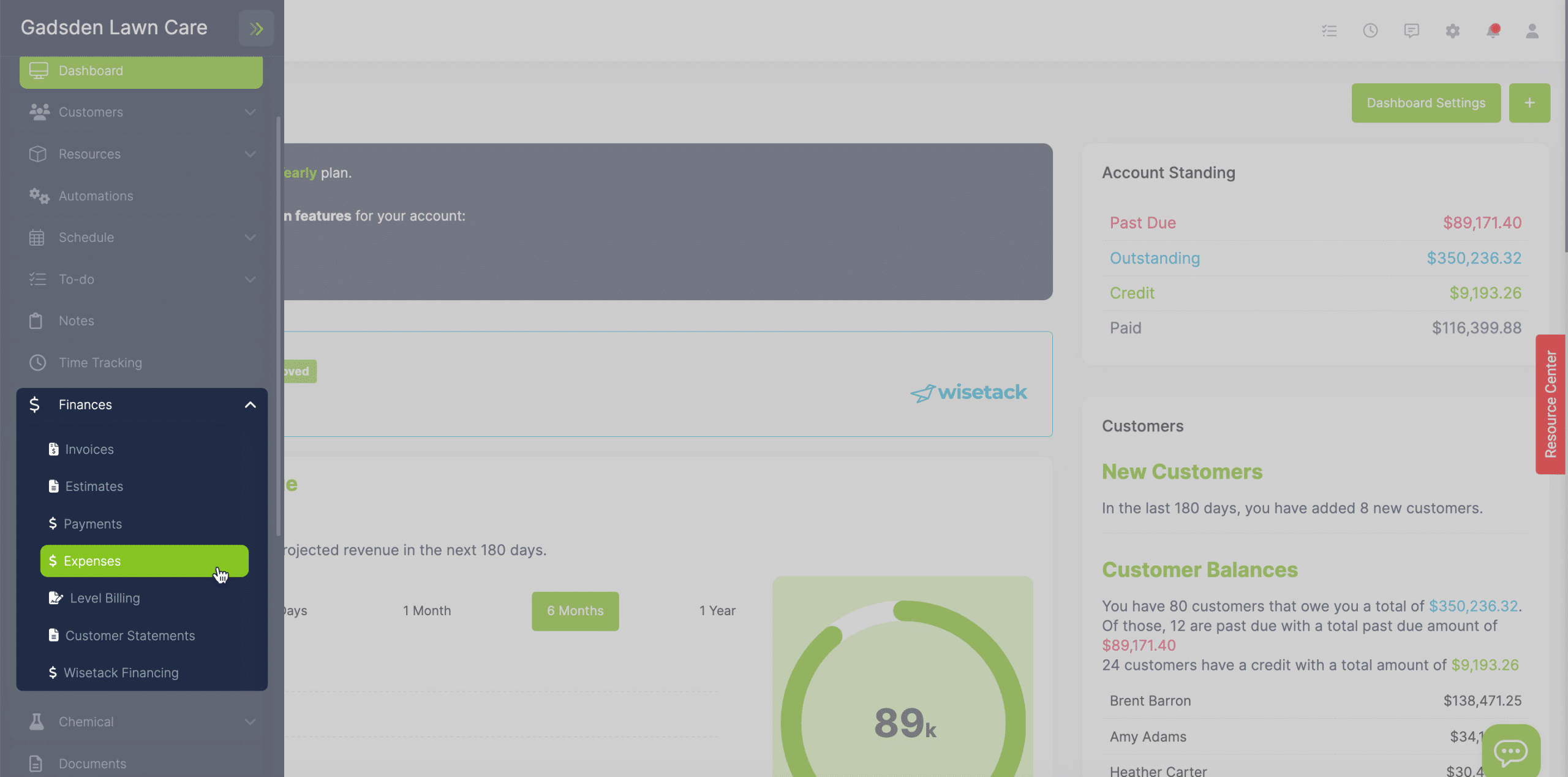This screenshot has width=1568, height=777.
Task: Click the Paid $116,399.88 value
Action: point(1476,328)
